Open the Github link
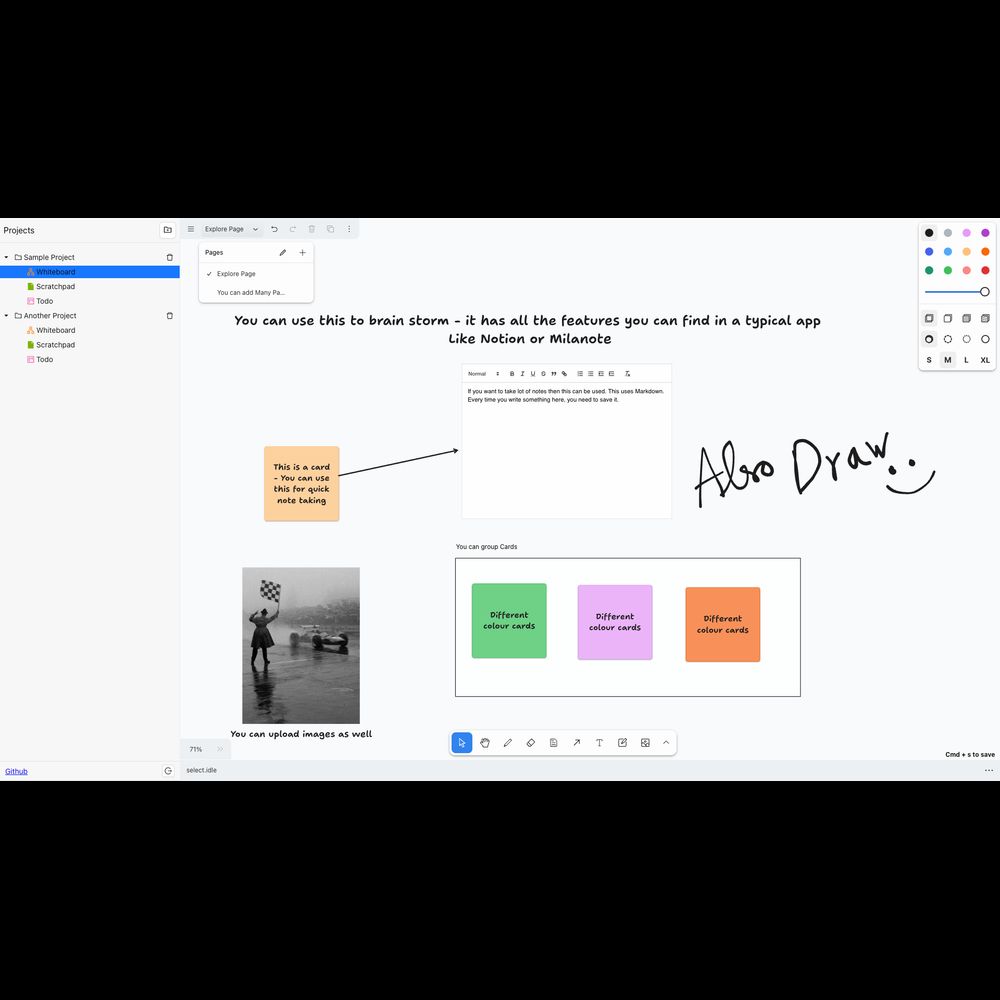The width and height of the screenshot is (1000, 1000). pyautogui.click(x=16, y=771)
